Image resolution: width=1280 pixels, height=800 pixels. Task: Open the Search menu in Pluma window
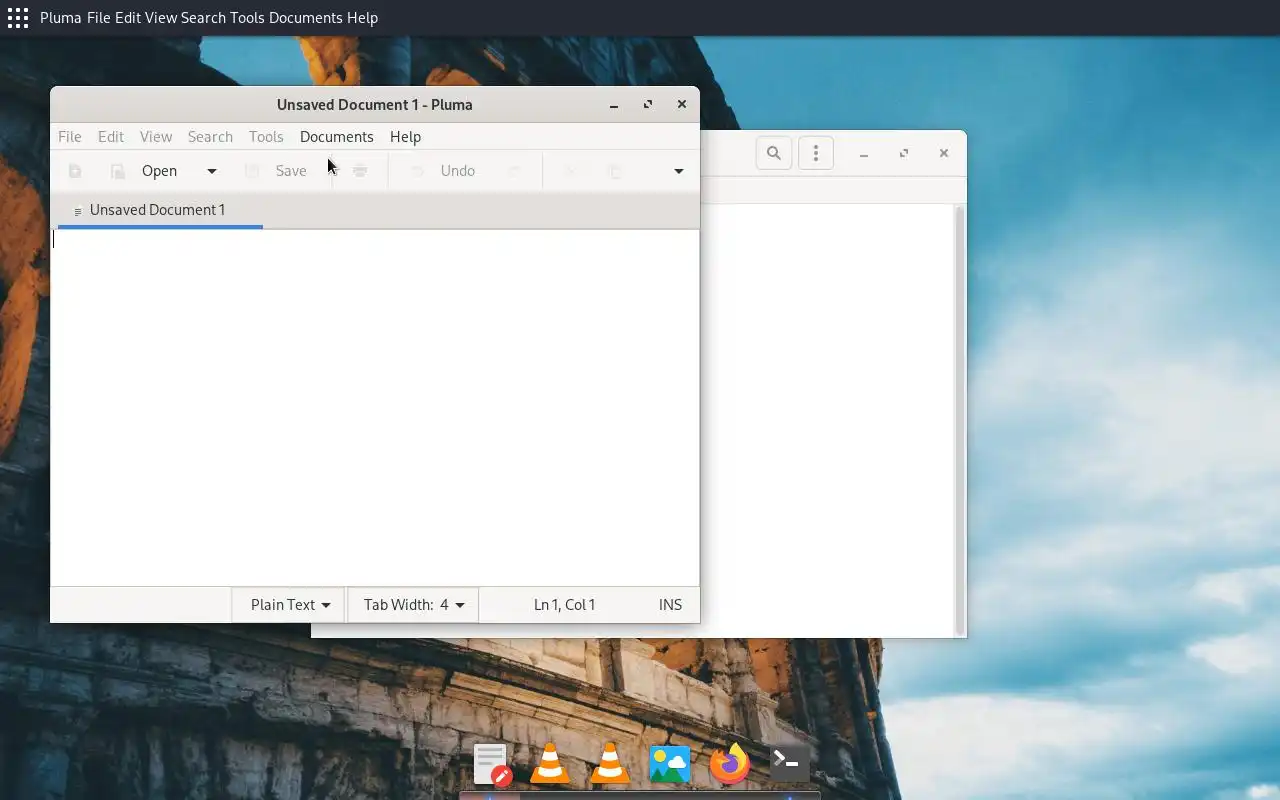click(210, 137)
